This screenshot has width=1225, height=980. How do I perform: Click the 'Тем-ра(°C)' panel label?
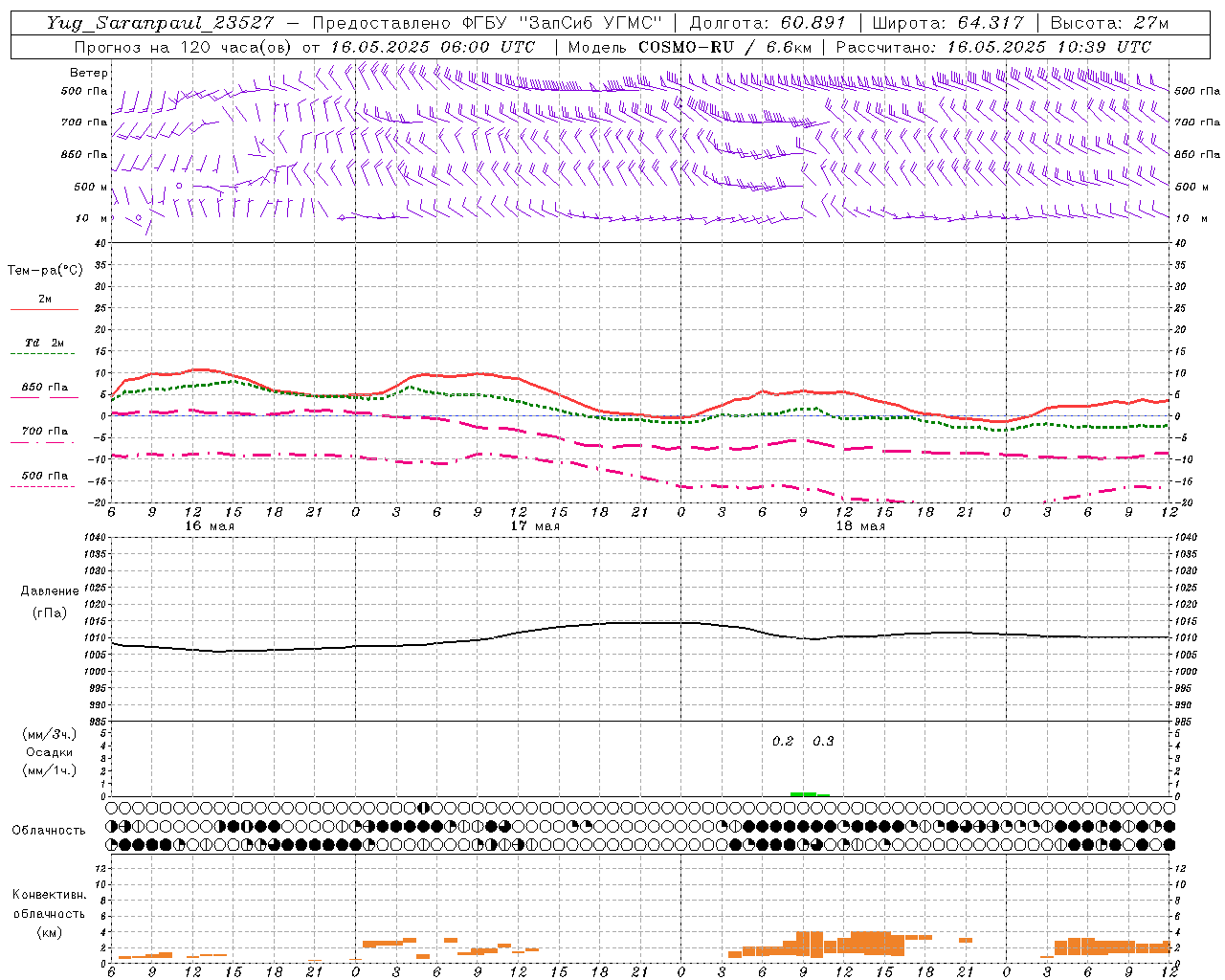45,271
